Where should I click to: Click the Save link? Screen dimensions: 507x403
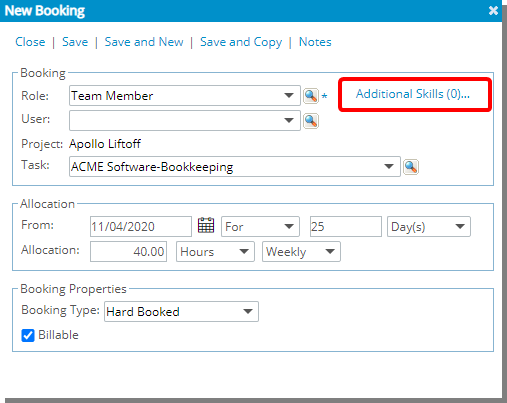pyautogui.click(x=75, y=42)
